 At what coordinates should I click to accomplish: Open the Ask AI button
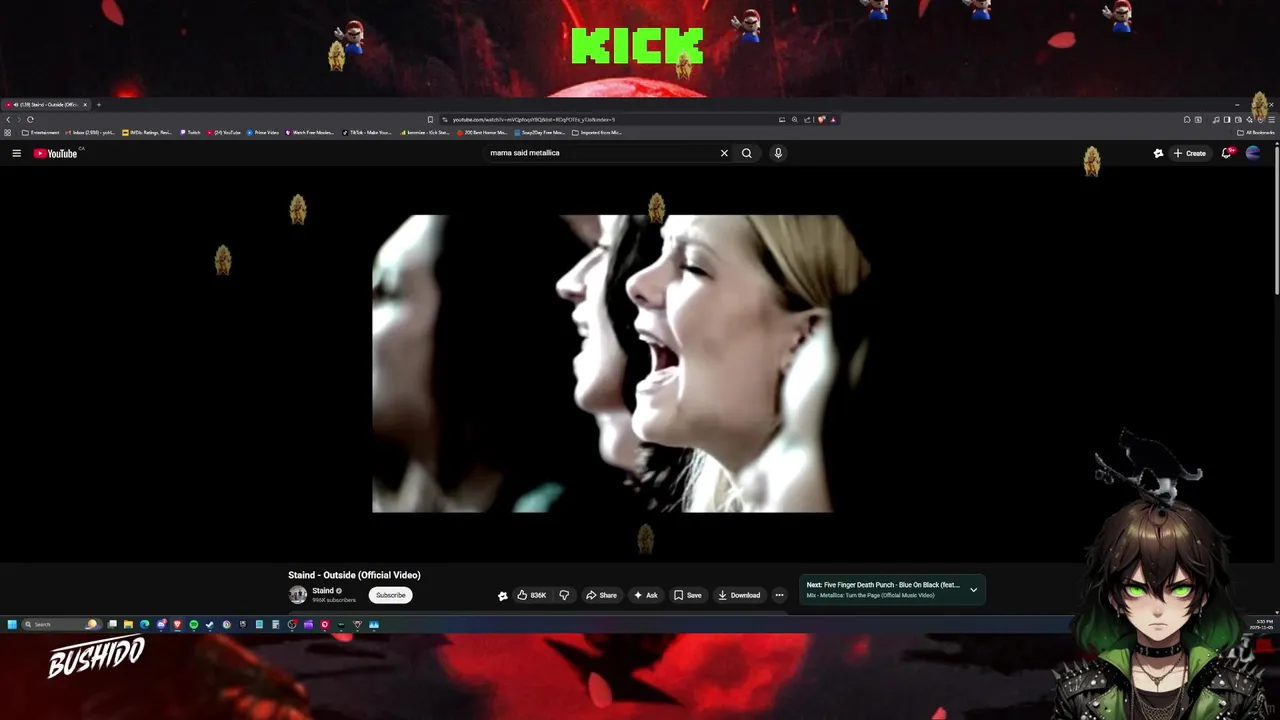point(646,595)
